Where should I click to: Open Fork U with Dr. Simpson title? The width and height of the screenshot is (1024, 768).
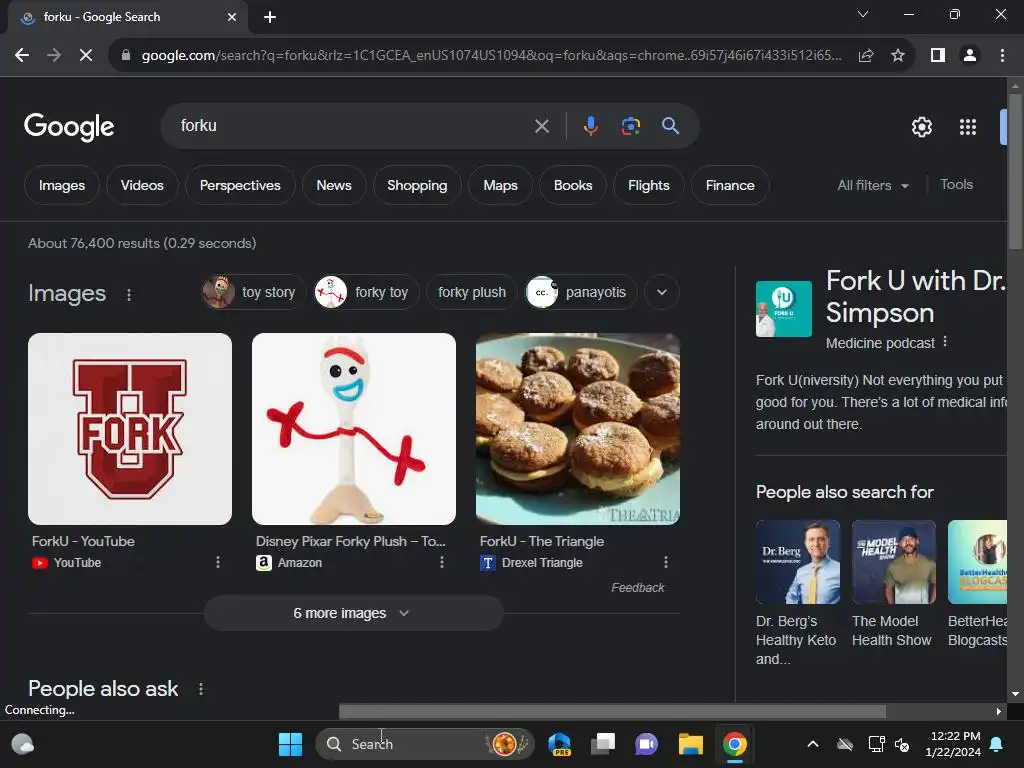(x=915, y=296)
